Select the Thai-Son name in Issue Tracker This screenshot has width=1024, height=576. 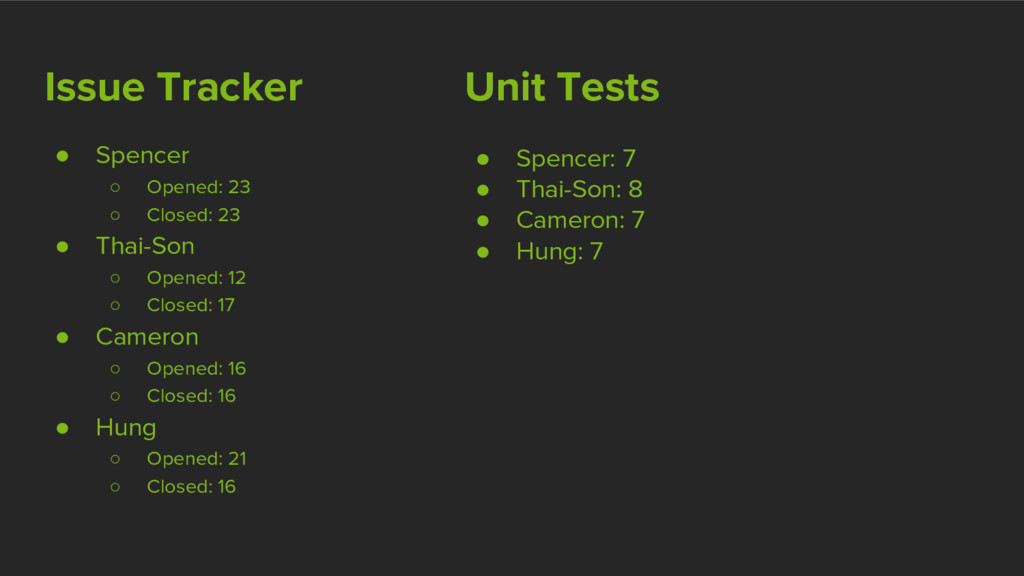coord(145,246)
